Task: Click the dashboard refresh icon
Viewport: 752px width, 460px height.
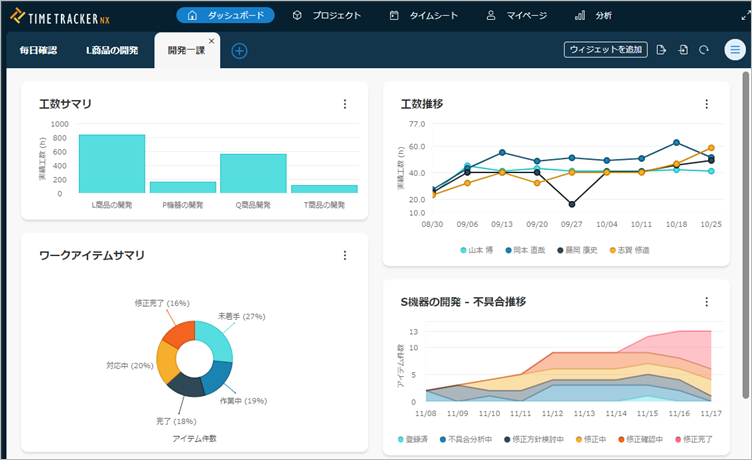Action: coord(704,50)
